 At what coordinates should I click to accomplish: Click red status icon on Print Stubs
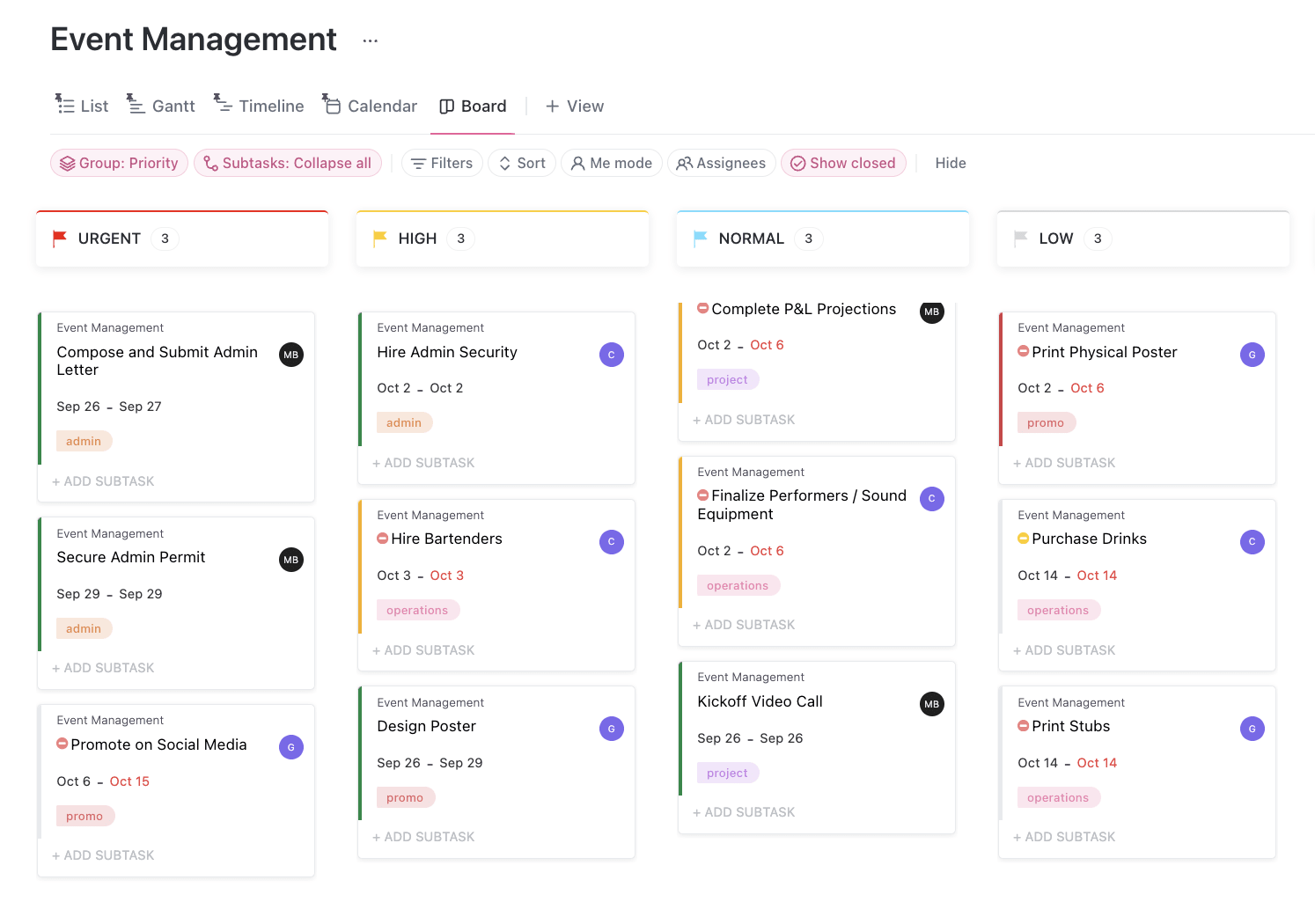[1024, 725]
